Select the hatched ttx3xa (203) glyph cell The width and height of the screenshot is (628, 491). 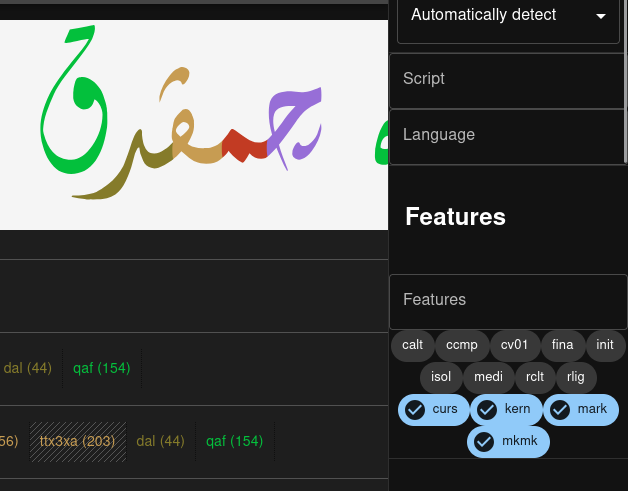[x=77, y=441]
